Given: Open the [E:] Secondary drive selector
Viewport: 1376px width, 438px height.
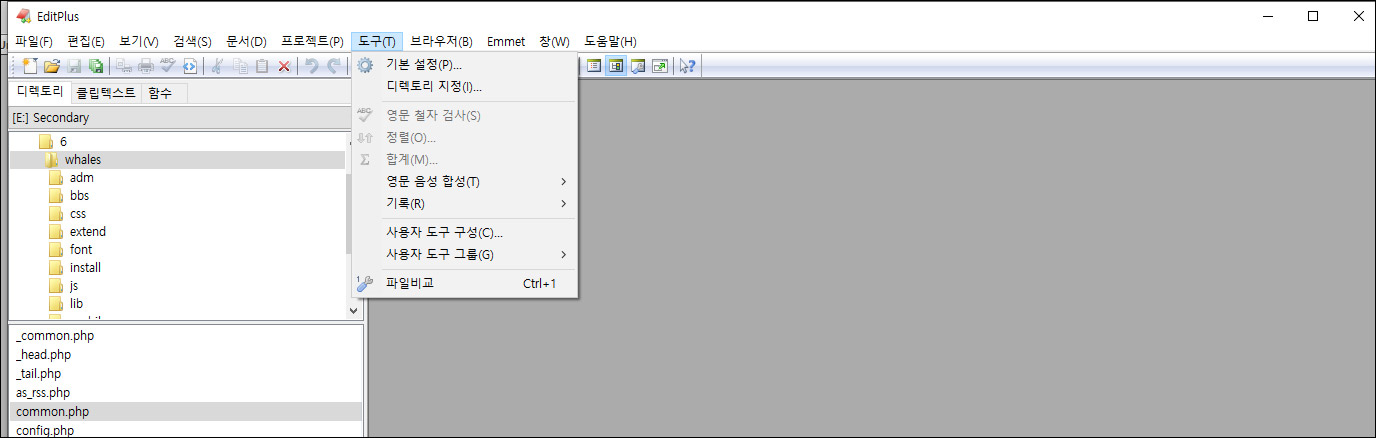Looking at the screenshot, I should coord(179,117).
